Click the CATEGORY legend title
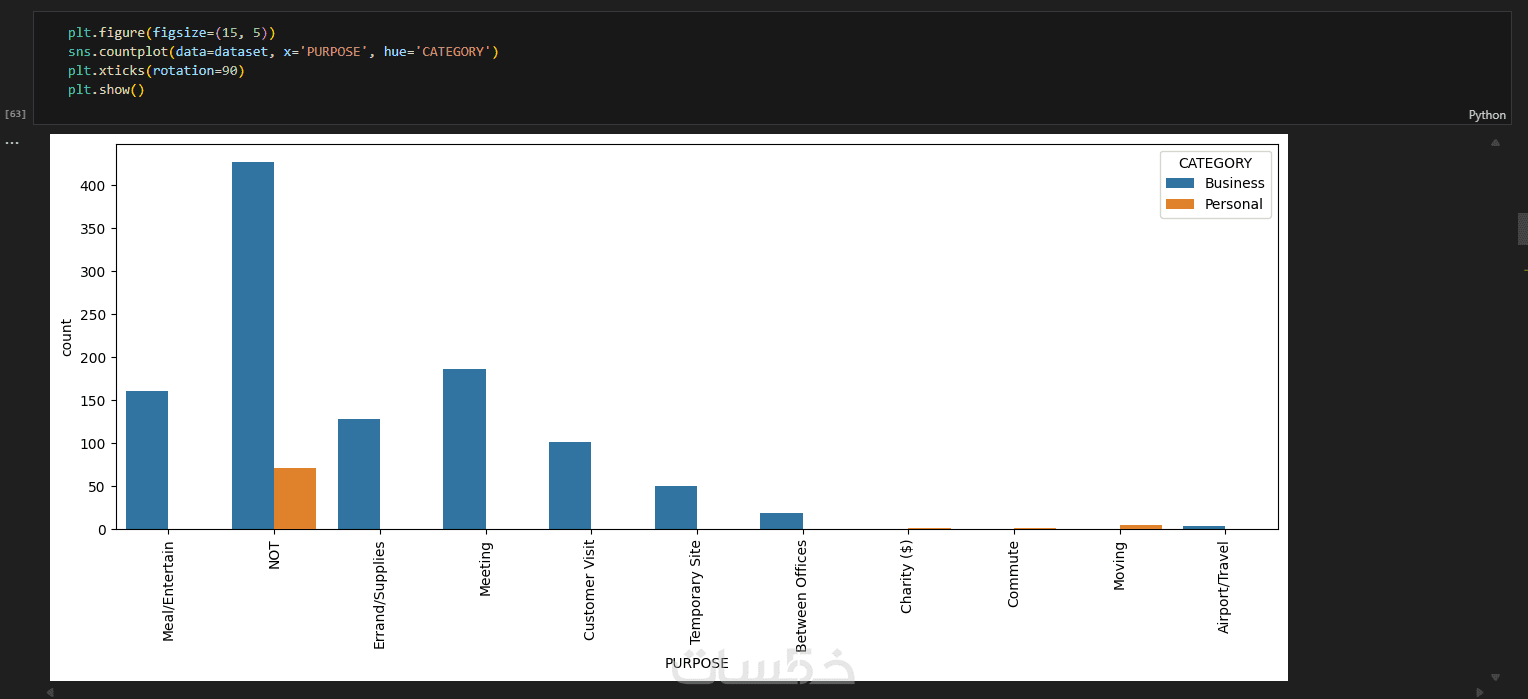Viewport: 1528px width, 699px height. [x=1215, y=163]
